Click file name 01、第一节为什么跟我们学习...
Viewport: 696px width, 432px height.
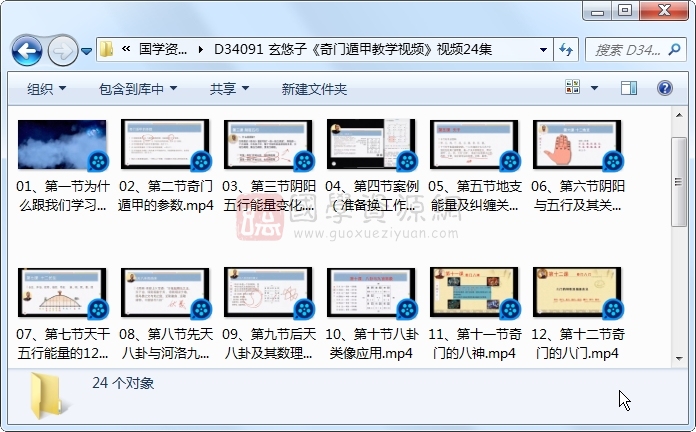(x=63, y=196)
